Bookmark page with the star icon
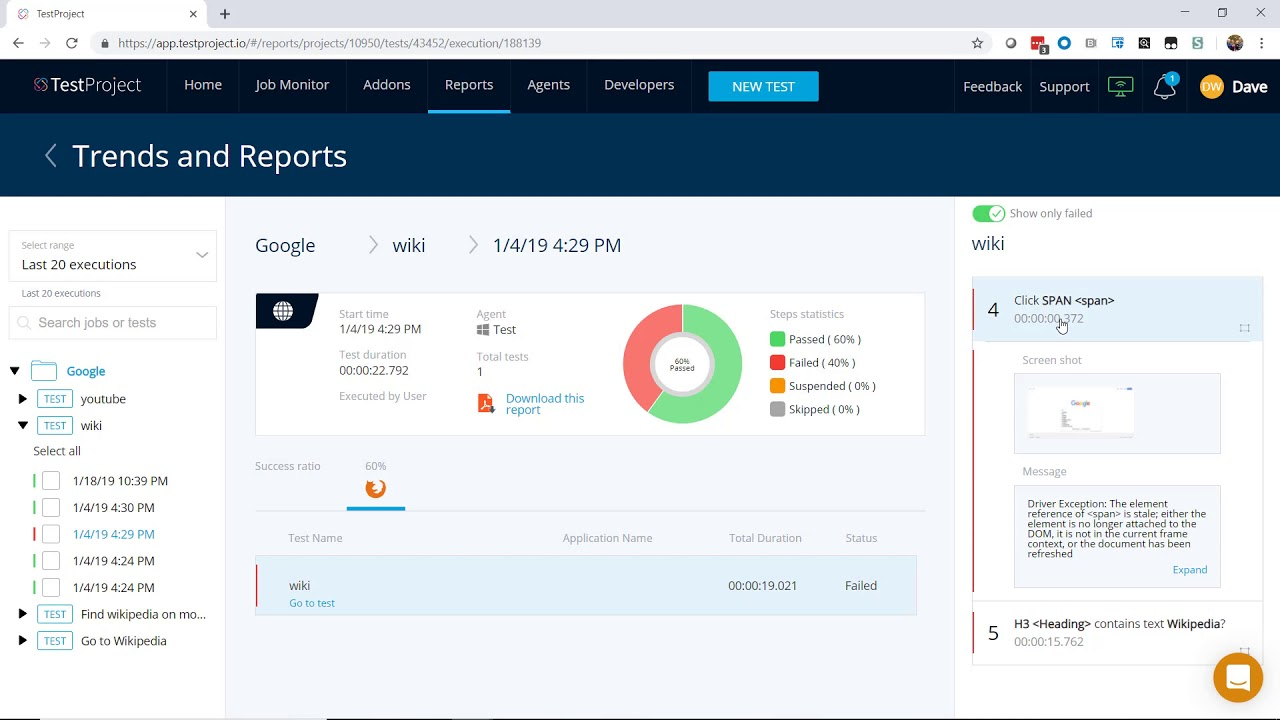Image resolution: width=1280 pixels, height=720 pixels. coord(977,43)
